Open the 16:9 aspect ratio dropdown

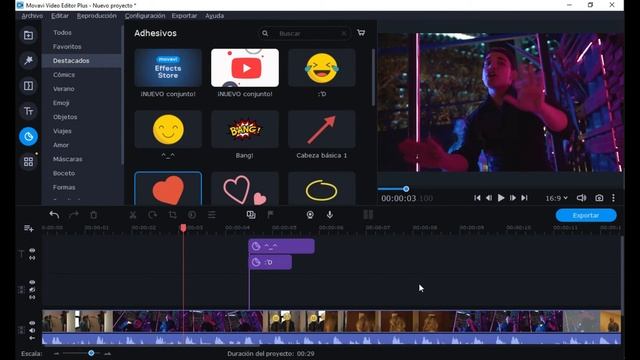[x=556, y=198]
